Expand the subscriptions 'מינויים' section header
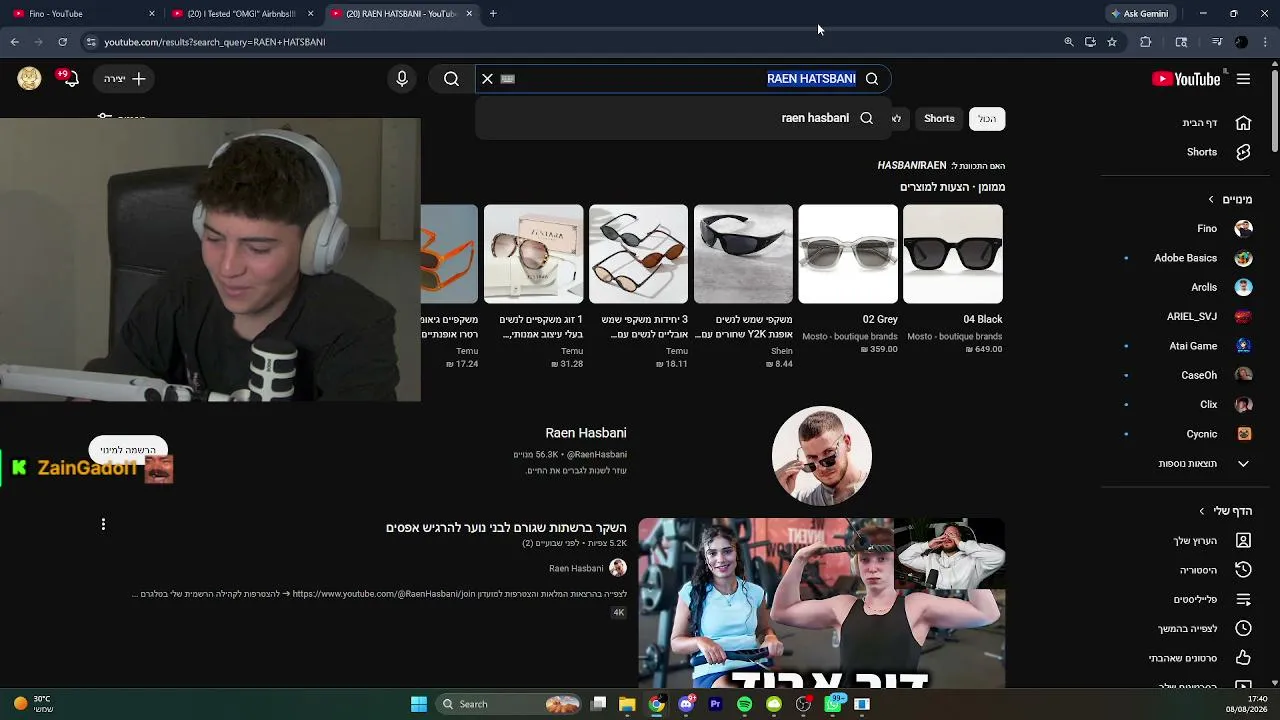 click(1230, 199)
